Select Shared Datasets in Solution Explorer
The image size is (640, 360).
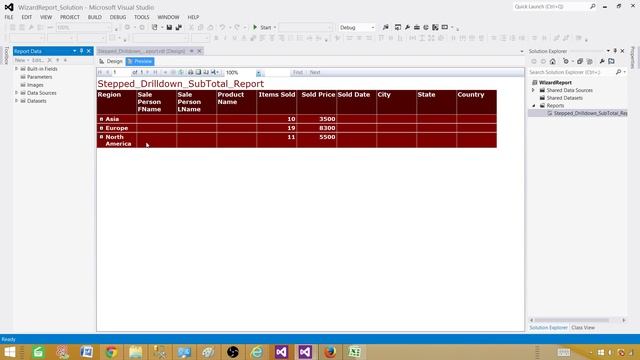pos(564,98)
